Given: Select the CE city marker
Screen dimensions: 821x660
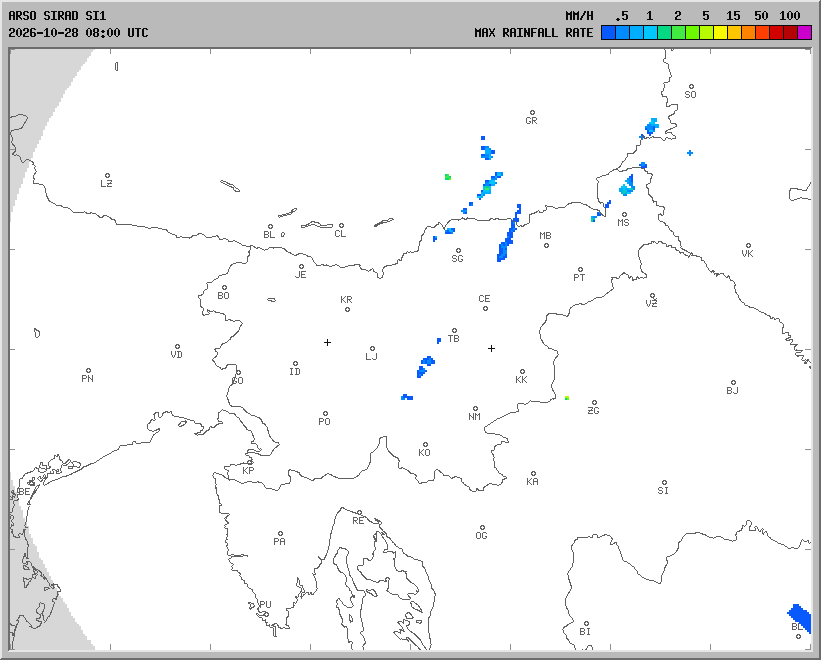Looking at the screenshot, I should tap(485, 308).
